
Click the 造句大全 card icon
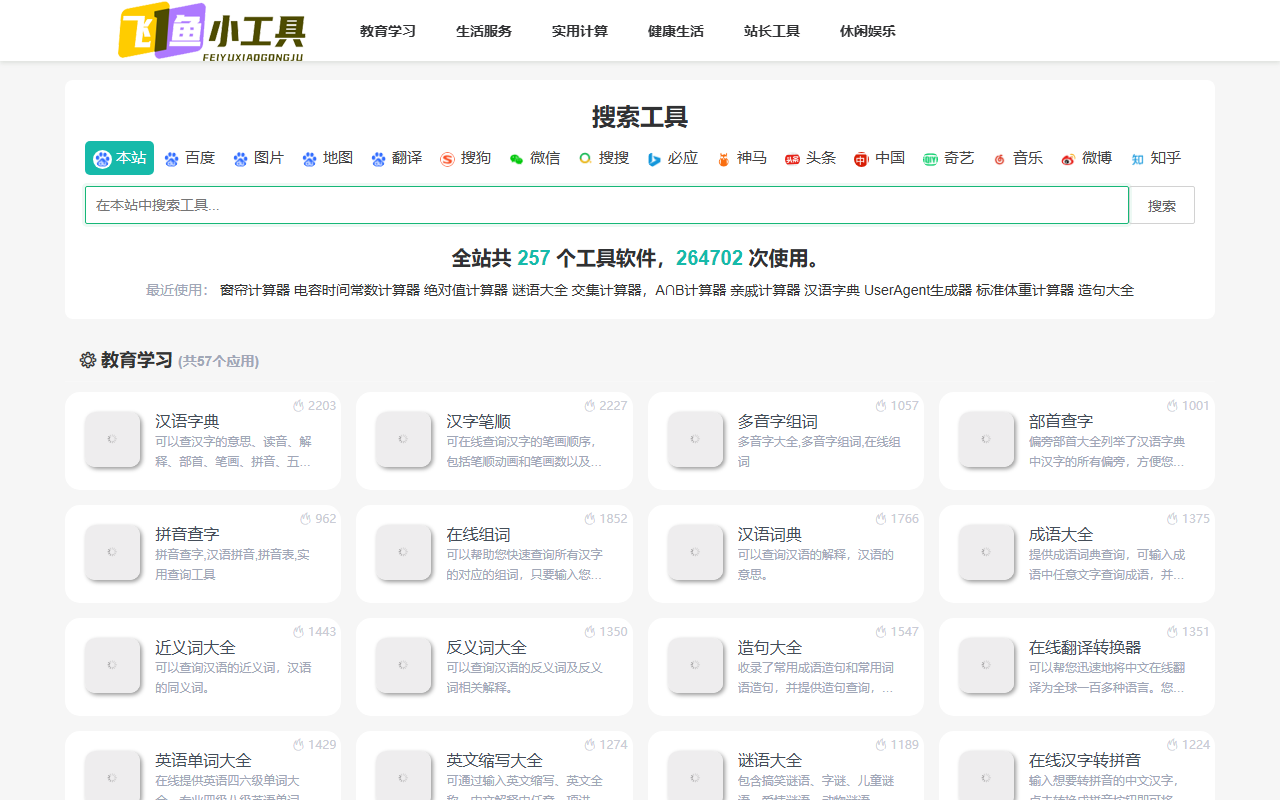(x=695, y=665)
